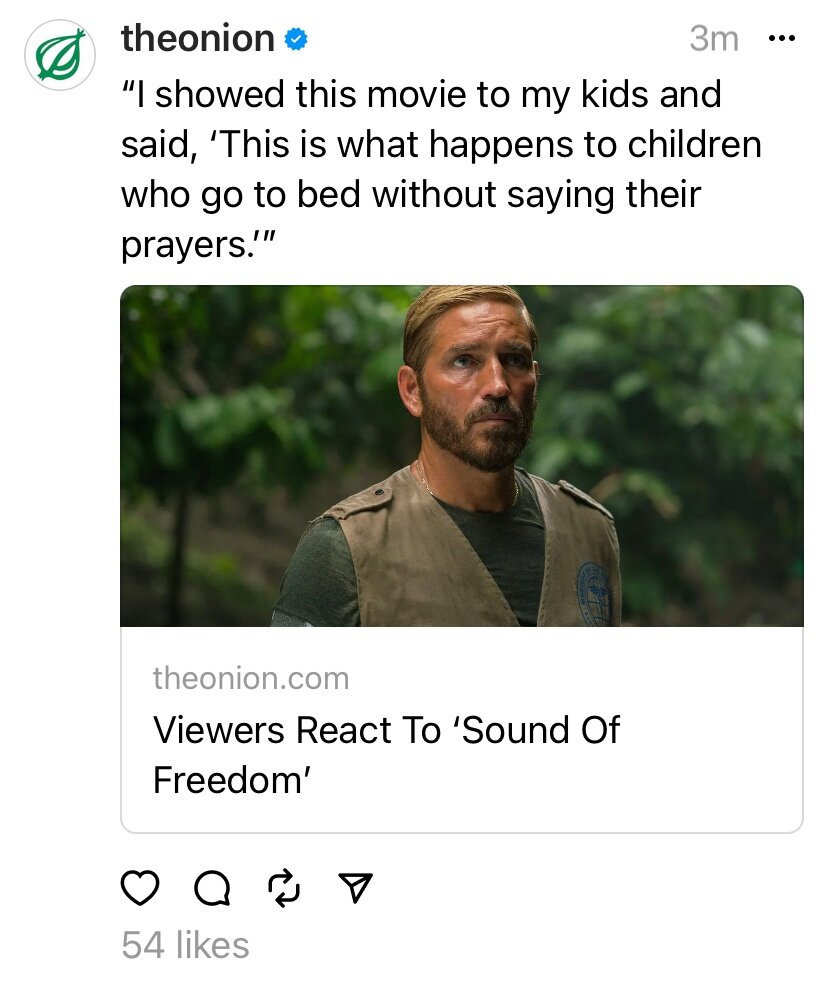Image resolution: width=828 pixels, height=984 pixels.
Task: Click the blue verified badge
Action: pos(296,40)
